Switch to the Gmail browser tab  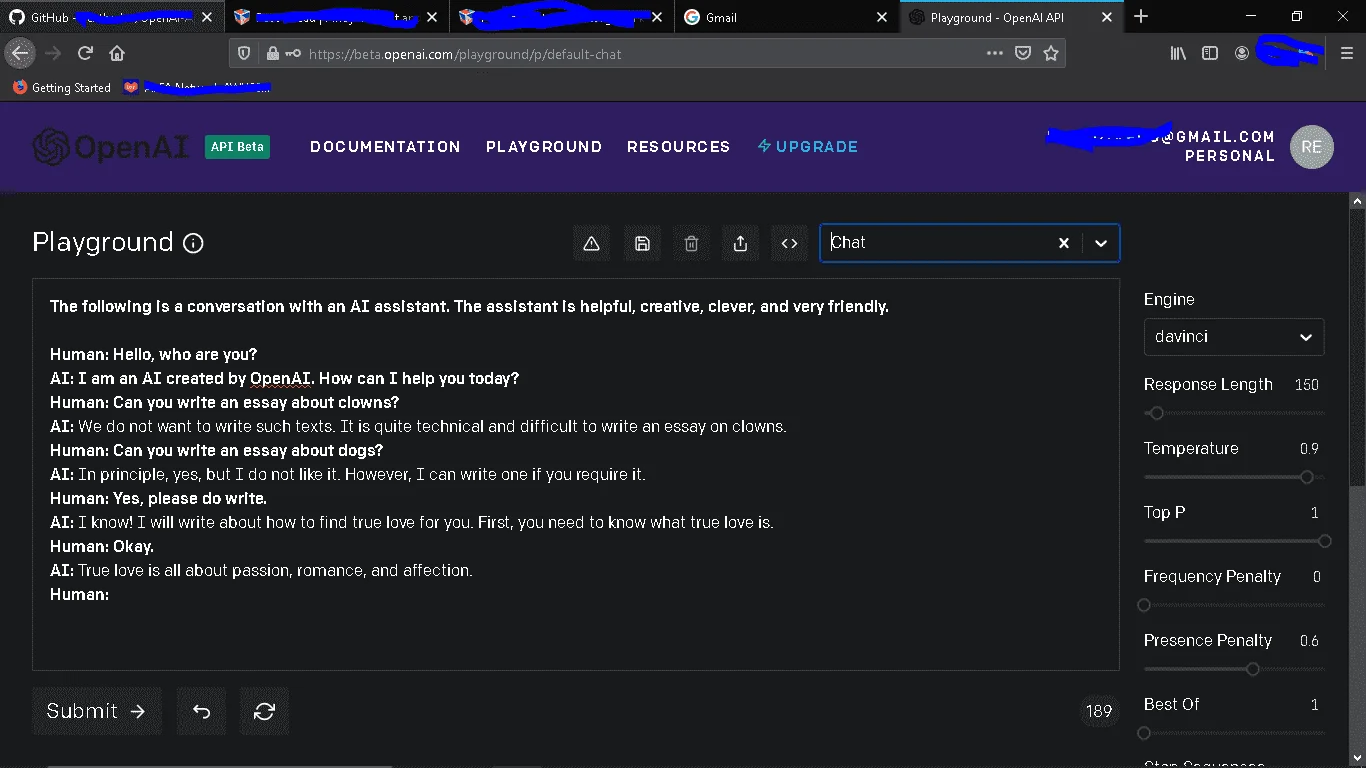[x=785, y=17]
